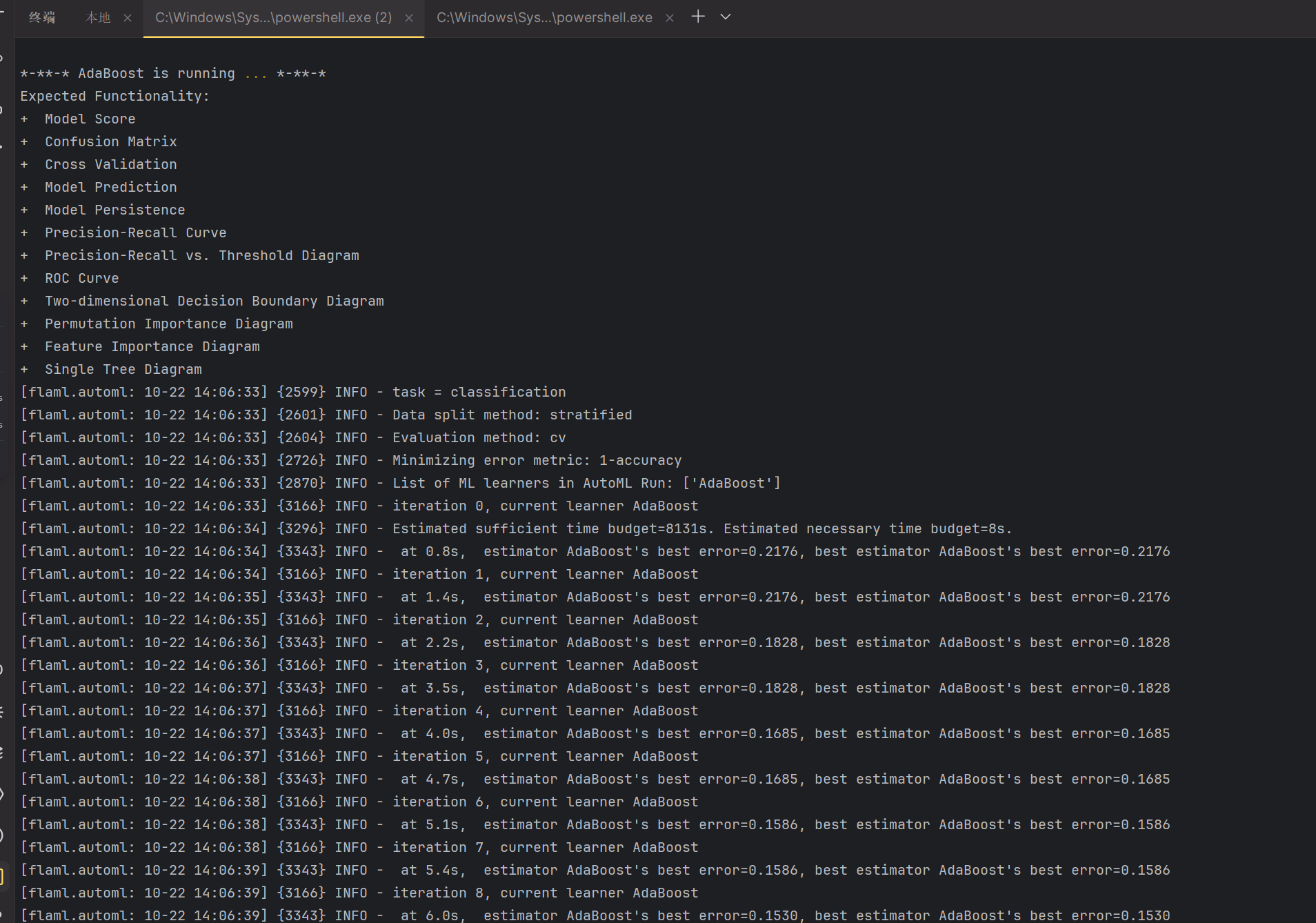Close the last powershell.exe tab
The width and height of the screenshot is (1316, 923).
(x=670, y=18)
